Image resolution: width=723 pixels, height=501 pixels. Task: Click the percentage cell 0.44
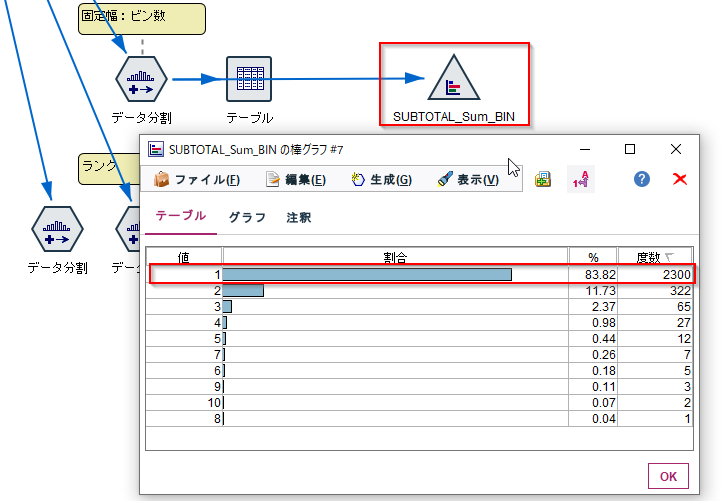click(x=593, y=339)
